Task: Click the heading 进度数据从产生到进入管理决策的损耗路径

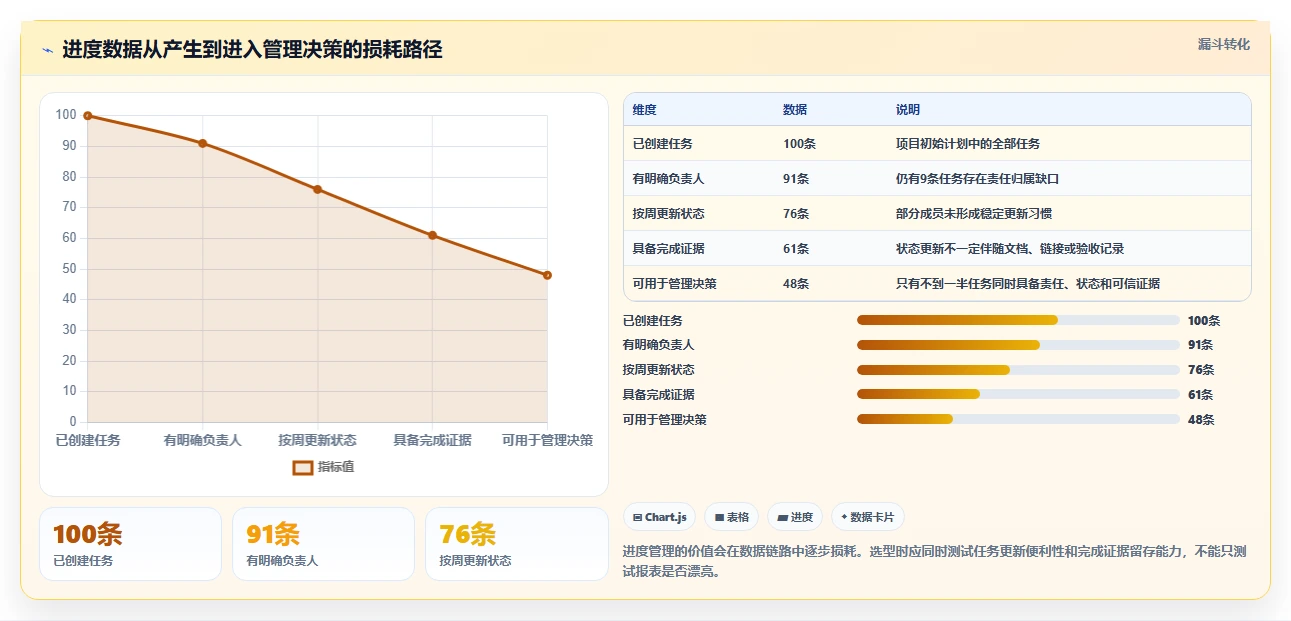Action: point(252,50)
